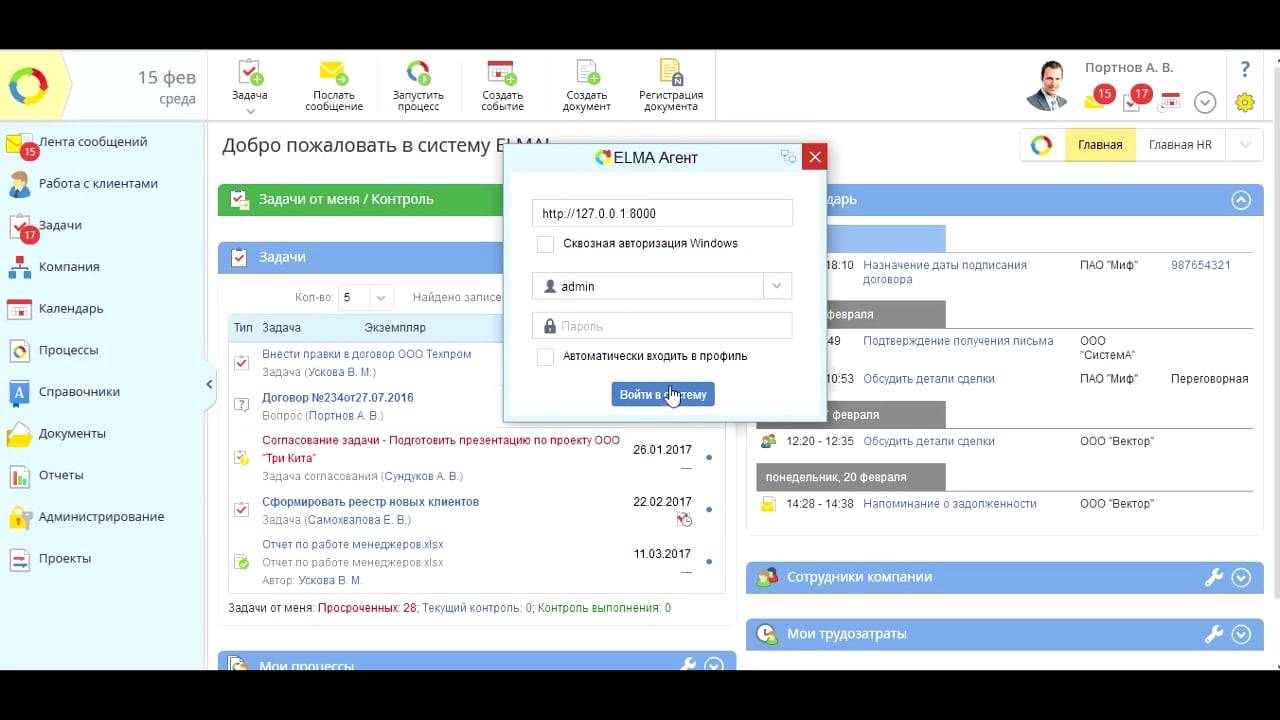Enable Автоматически входить в профиль checkbox
1280x720 pixels.
point(545,357)
